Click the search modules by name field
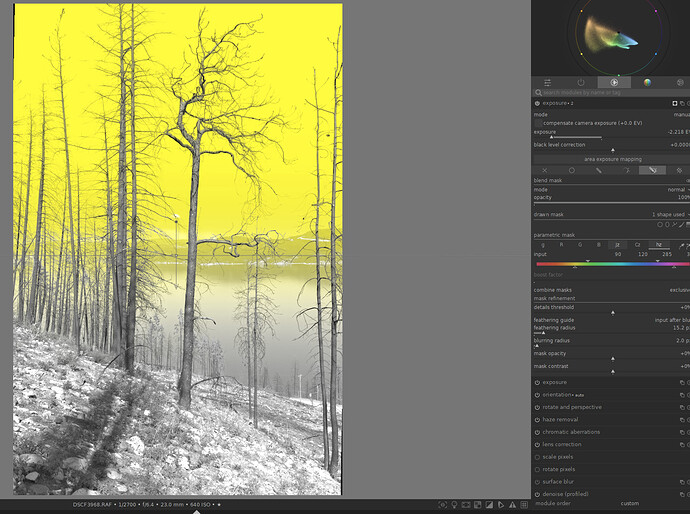Image resolution: width=690 pixels, height=514 pixels. pyautogui.click(x=612, y=92)
